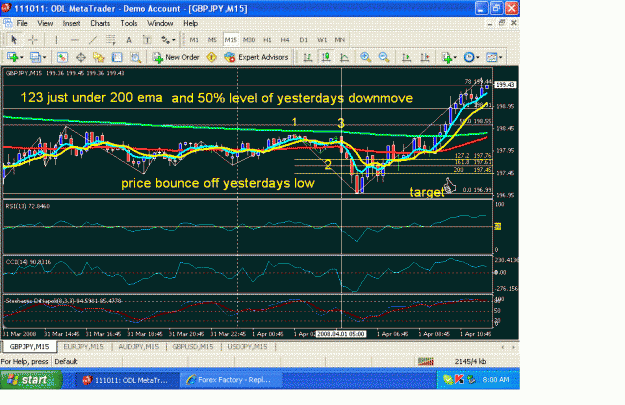
Task: Open the Help menu
Action: pos(191,23)
